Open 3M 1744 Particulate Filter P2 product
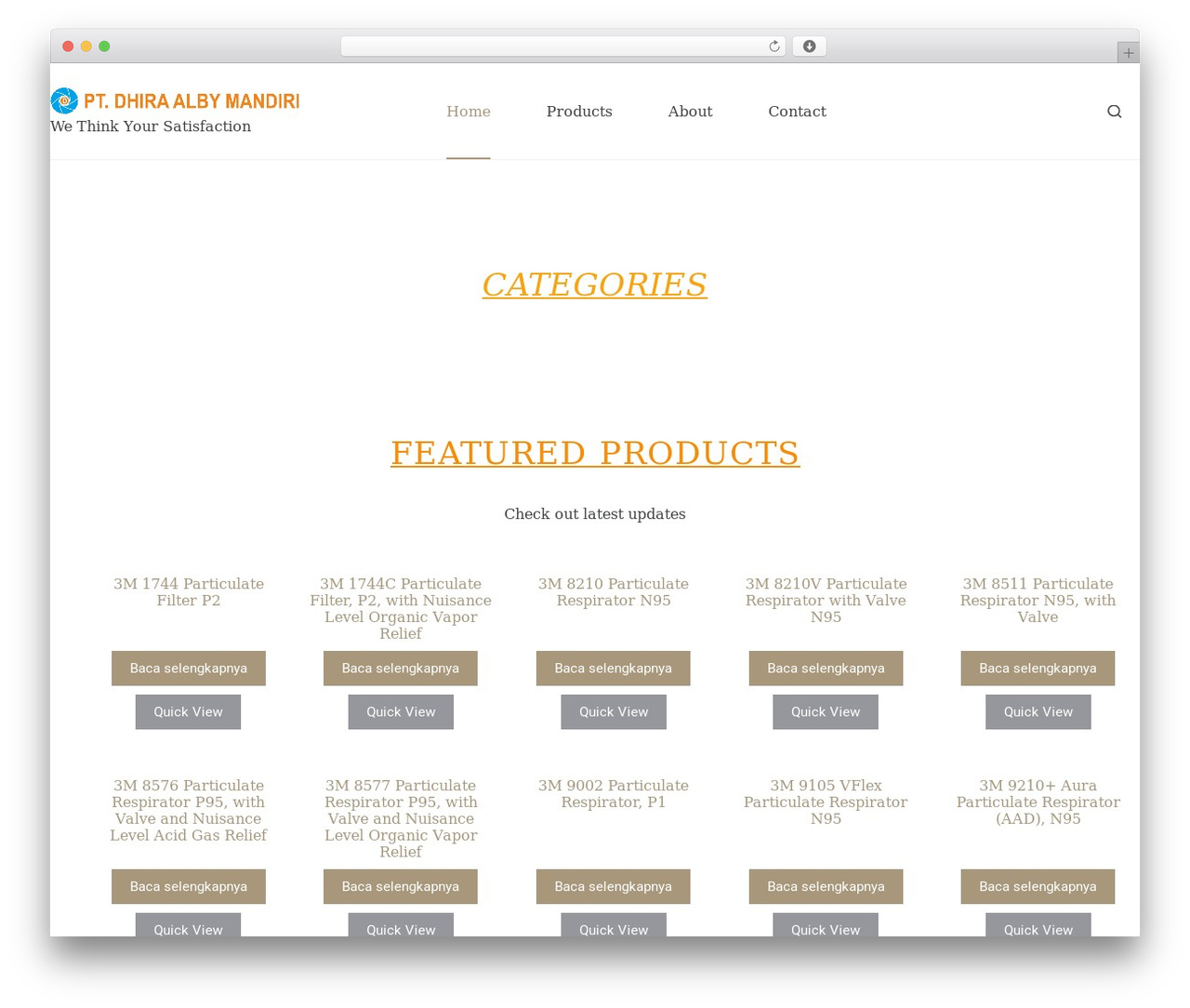The image size is (1190, 1008). point(189,592)
